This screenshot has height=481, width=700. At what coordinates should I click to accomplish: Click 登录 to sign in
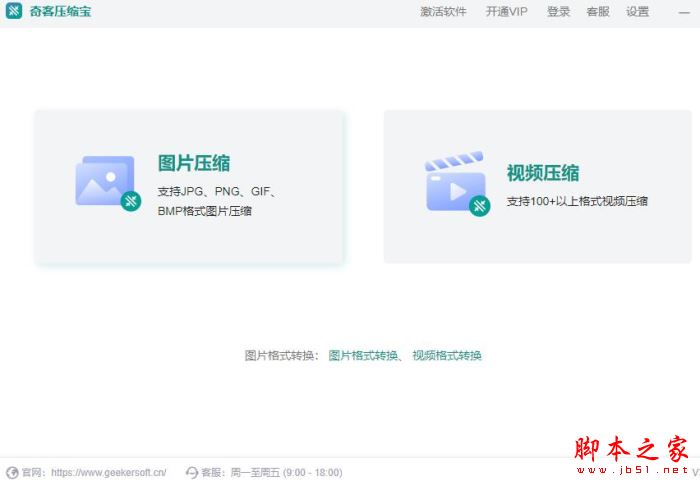[558, 12]
